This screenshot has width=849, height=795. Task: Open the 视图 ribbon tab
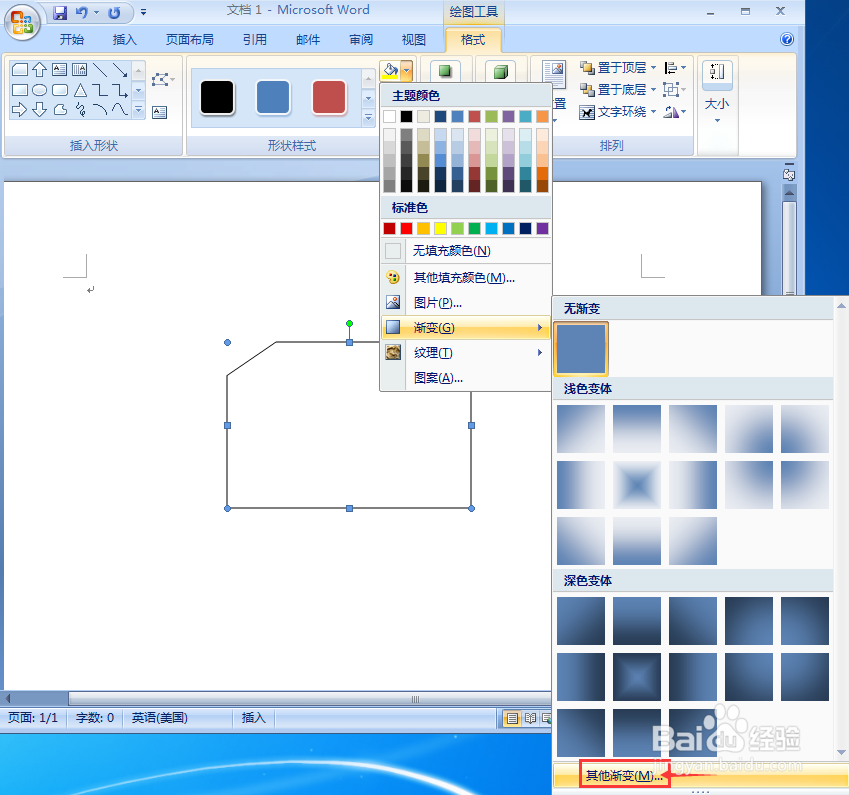(x=414, y=40)
